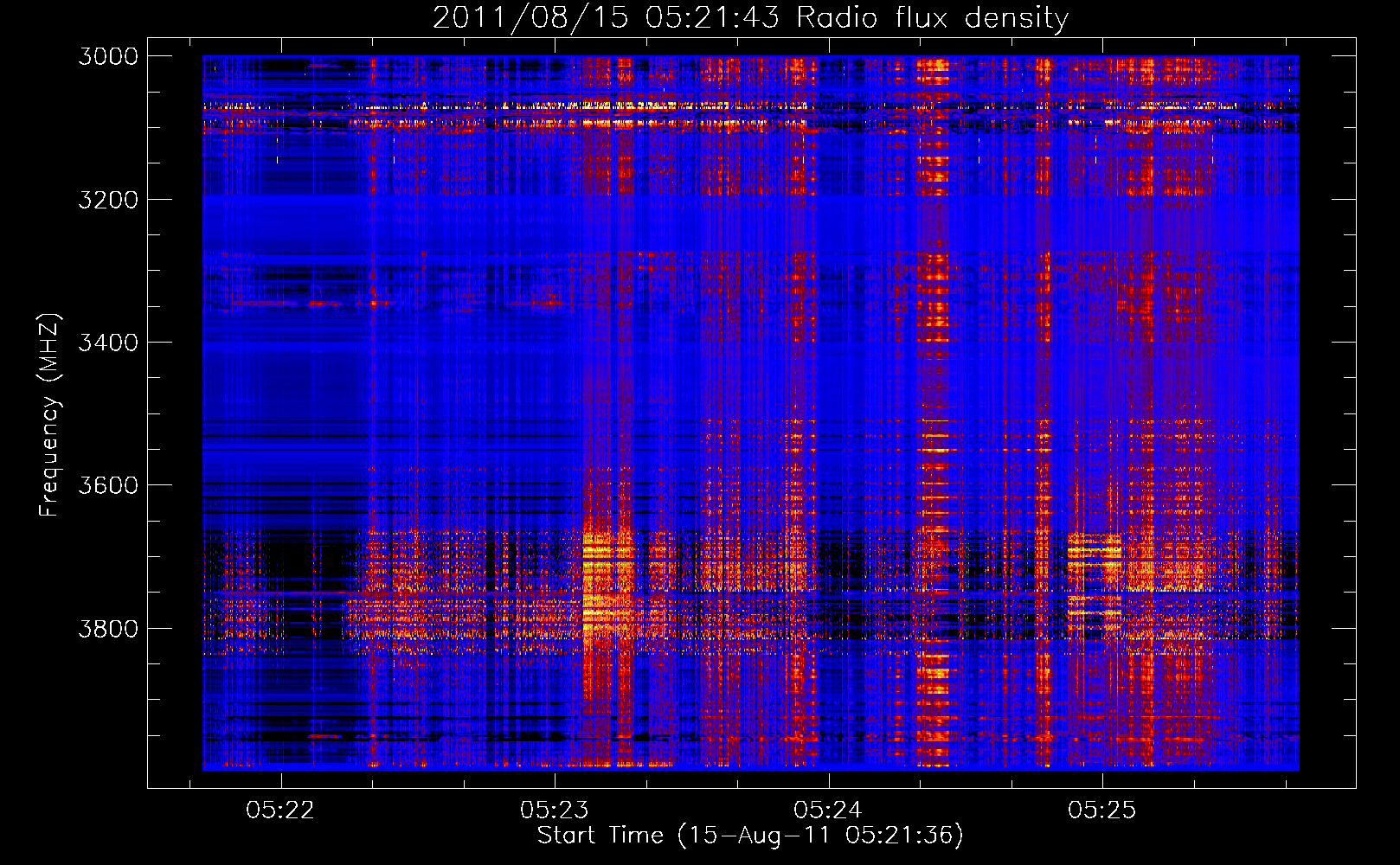The image size is (1400, 865).
Task: Click the plot title "2011/08/15 05:21:43 Radio flux density"
Action: click(750, 17)
